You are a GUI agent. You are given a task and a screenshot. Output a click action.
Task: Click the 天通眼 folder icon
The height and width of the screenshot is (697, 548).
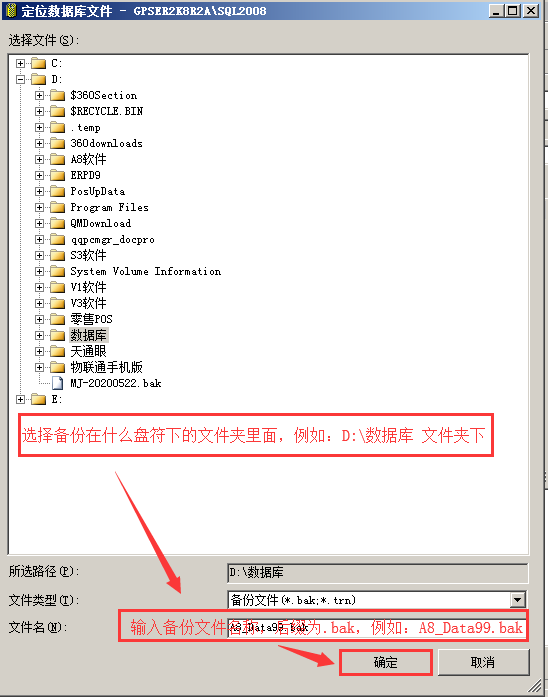coord(57,351)
